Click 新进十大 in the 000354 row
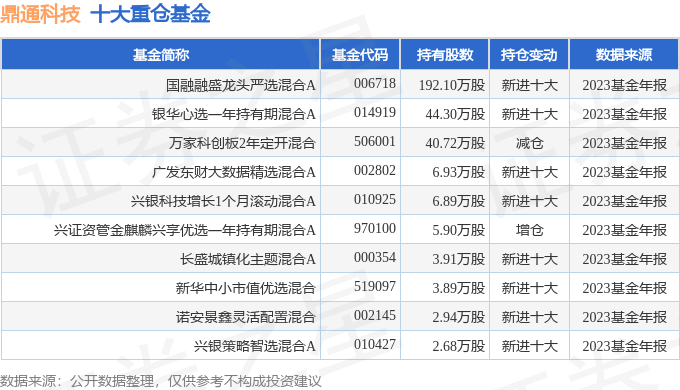Image resolution: width=680 pixels, height=390 pixels. [x=530, y=259]
